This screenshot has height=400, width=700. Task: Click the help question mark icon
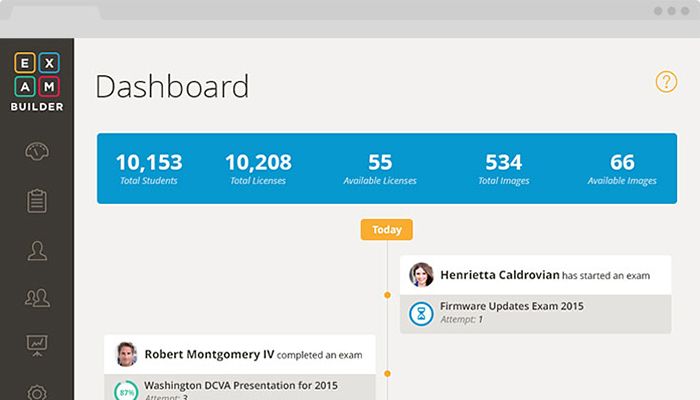click(666, 82)
